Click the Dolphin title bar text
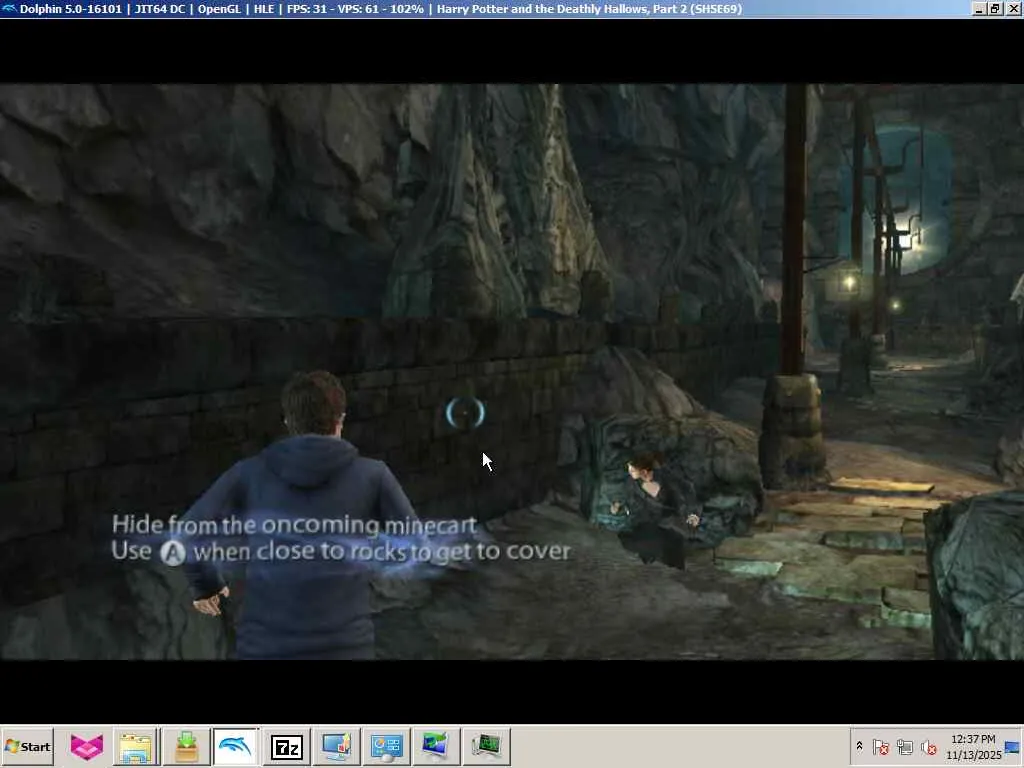The image size is (1024, 768). point(381,9)
